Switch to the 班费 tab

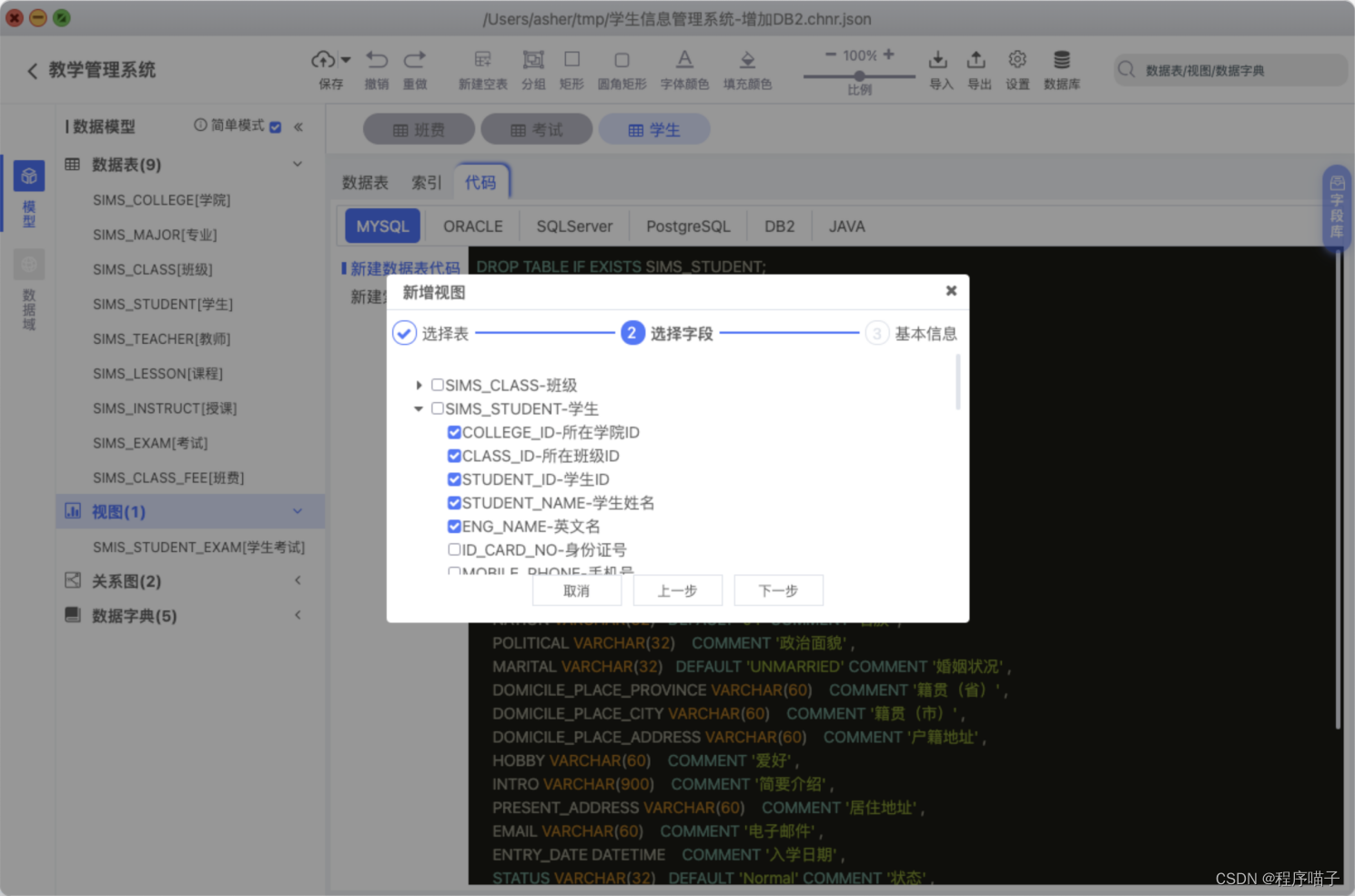coord(419,130)
